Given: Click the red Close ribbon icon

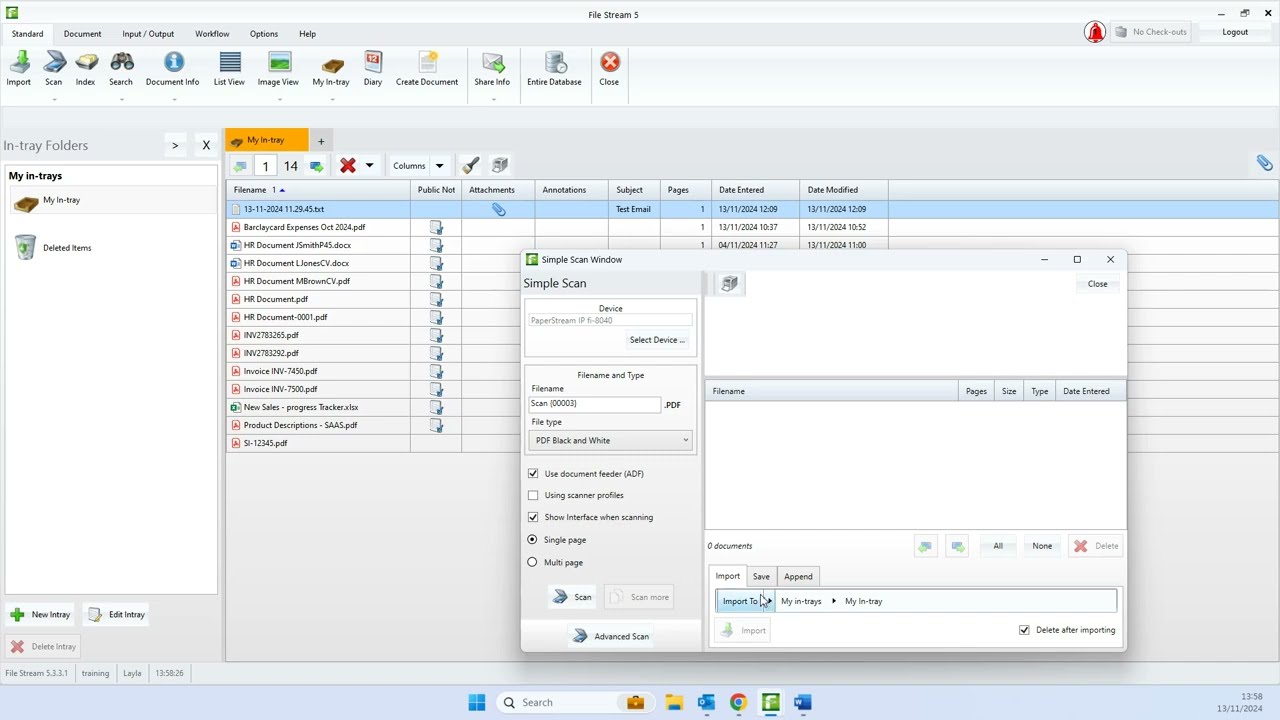Looking at the screenshot, I should tap(609, 69).
